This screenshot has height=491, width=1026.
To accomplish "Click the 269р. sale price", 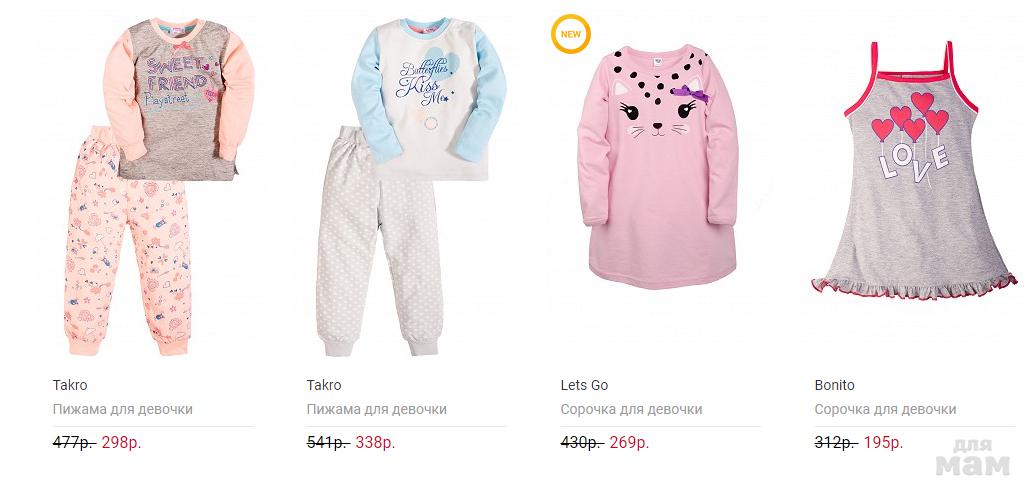I will point(630,442).
